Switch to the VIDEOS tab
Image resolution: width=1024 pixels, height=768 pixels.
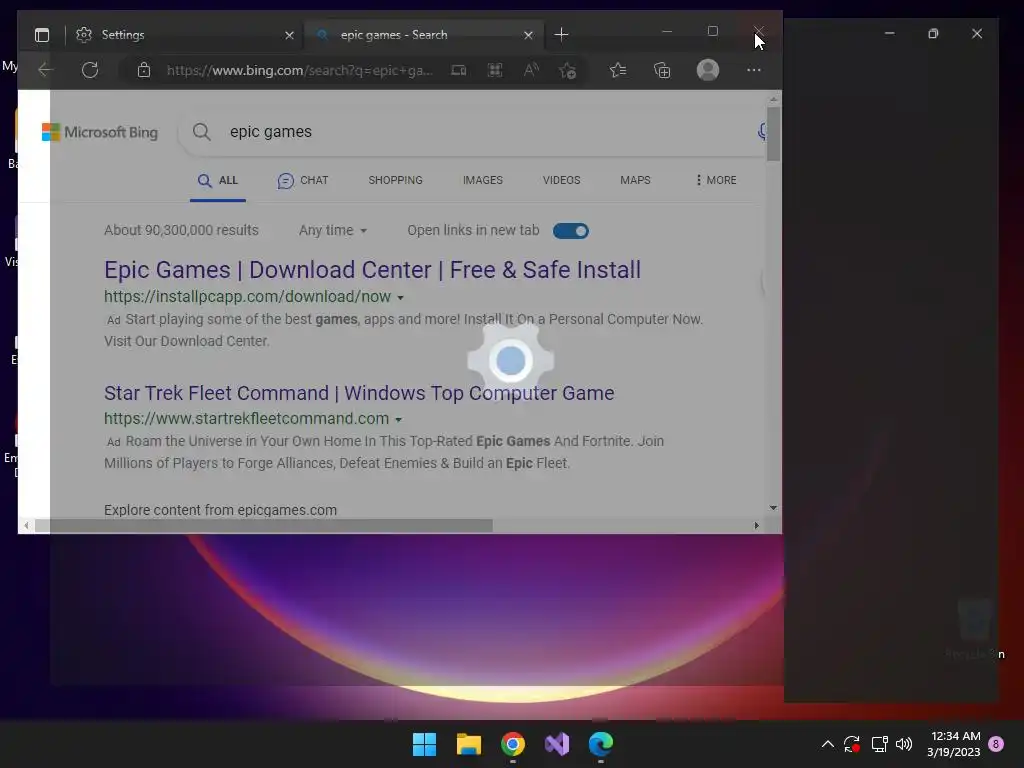561,180
